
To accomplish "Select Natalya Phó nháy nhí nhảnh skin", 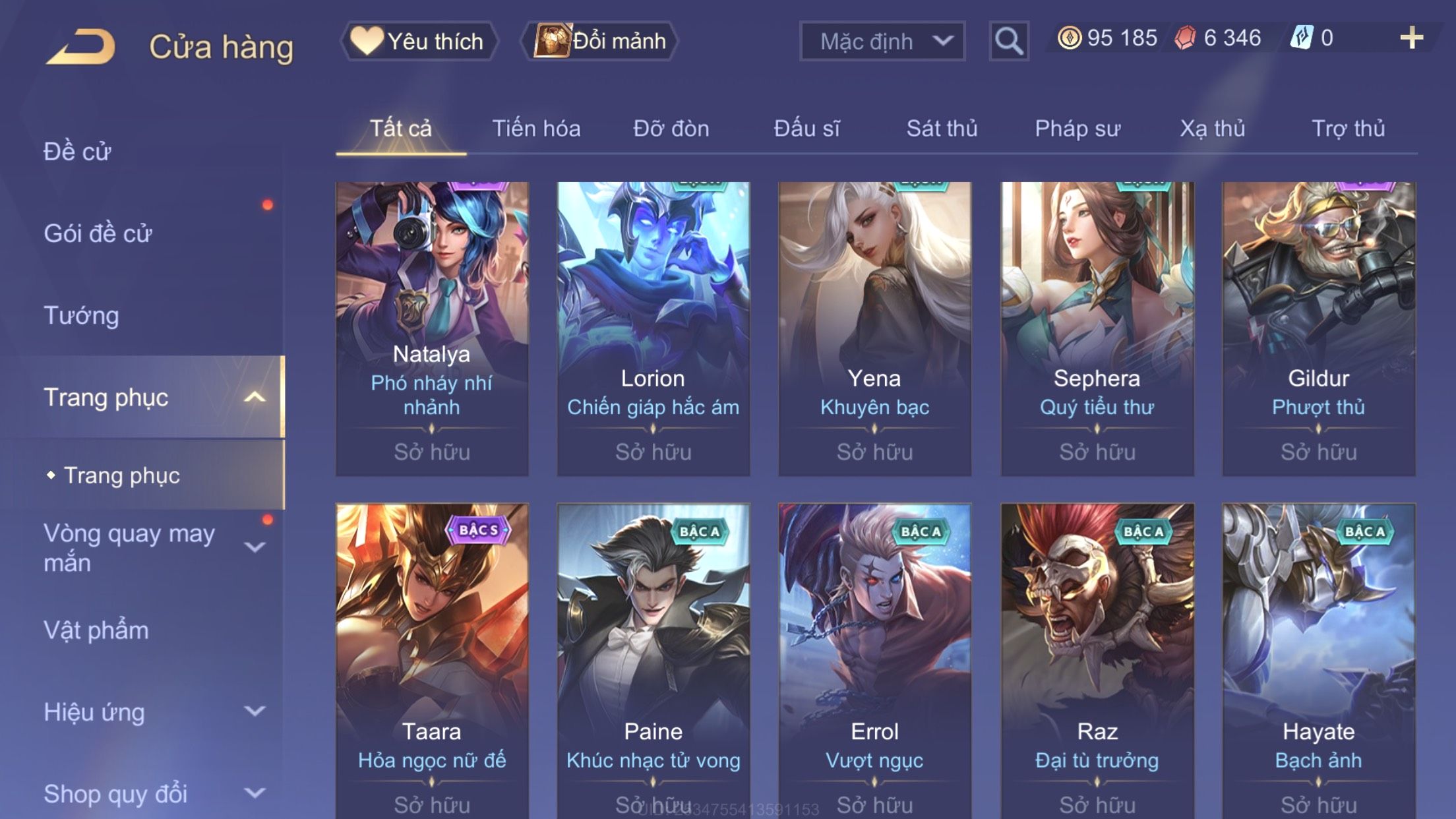I will (432, 329).
